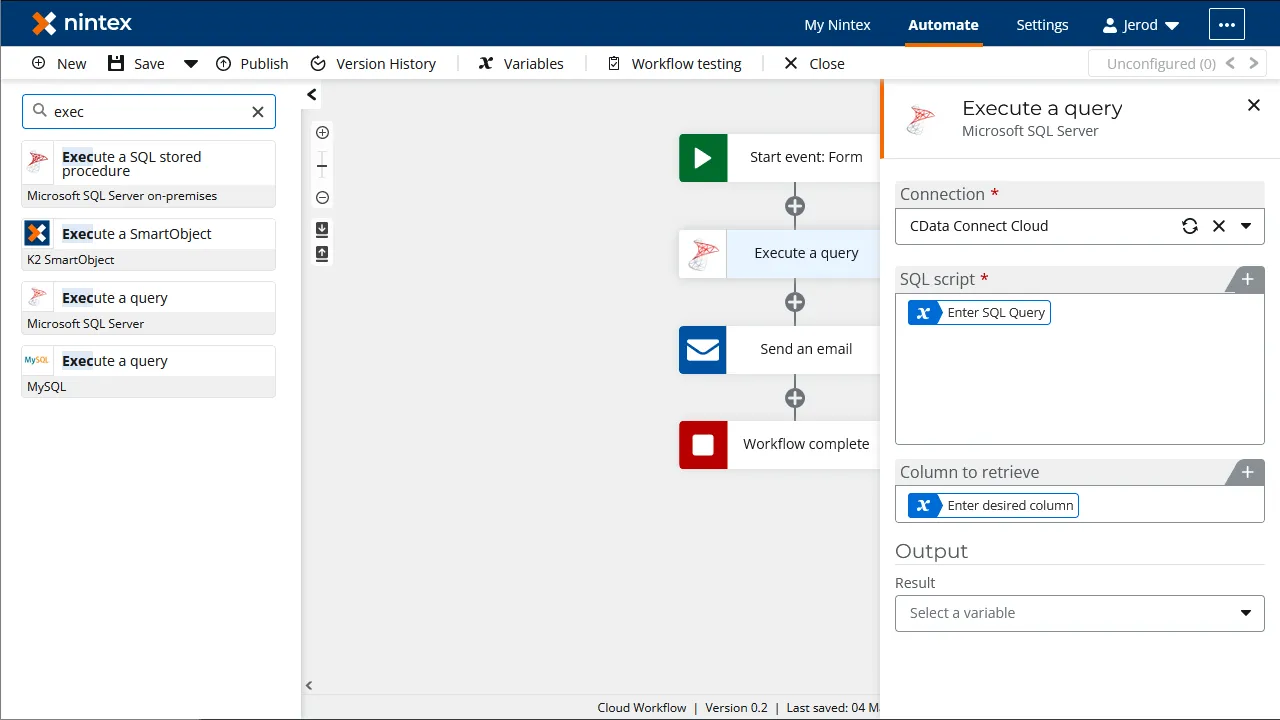Switch to the Automate section

943,24
